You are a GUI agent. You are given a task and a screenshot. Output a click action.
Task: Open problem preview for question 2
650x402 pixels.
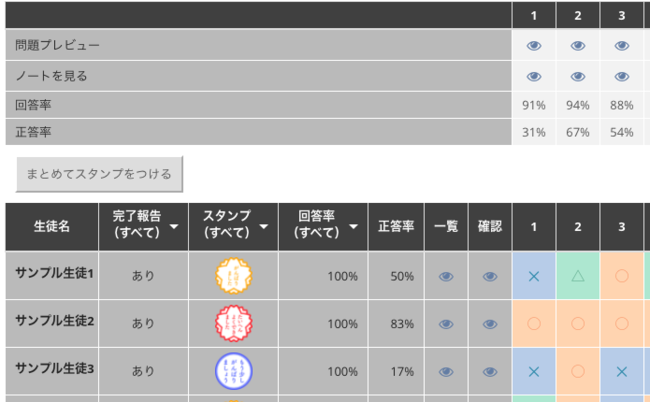(x=578, y=46)
